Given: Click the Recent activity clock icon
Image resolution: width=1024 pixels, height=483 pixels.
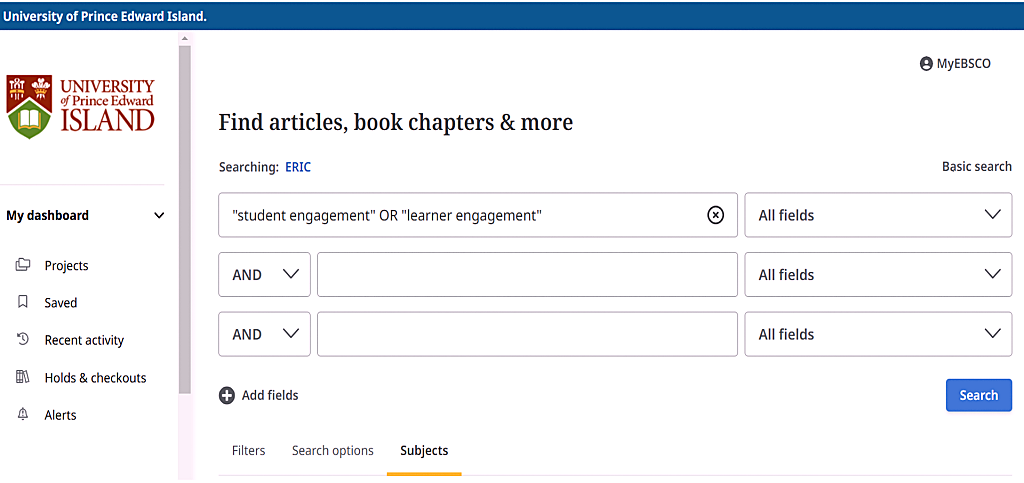Looking at the screenshot, I should 23,340.
